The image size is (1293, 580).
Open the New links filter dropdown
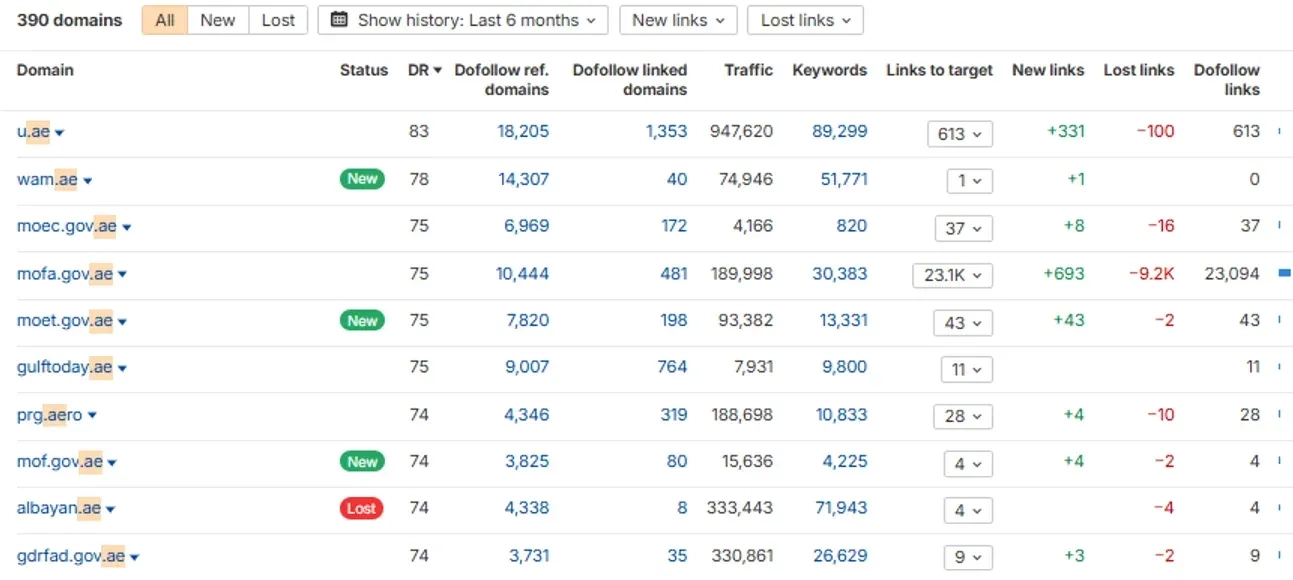(x=678, y=20)
